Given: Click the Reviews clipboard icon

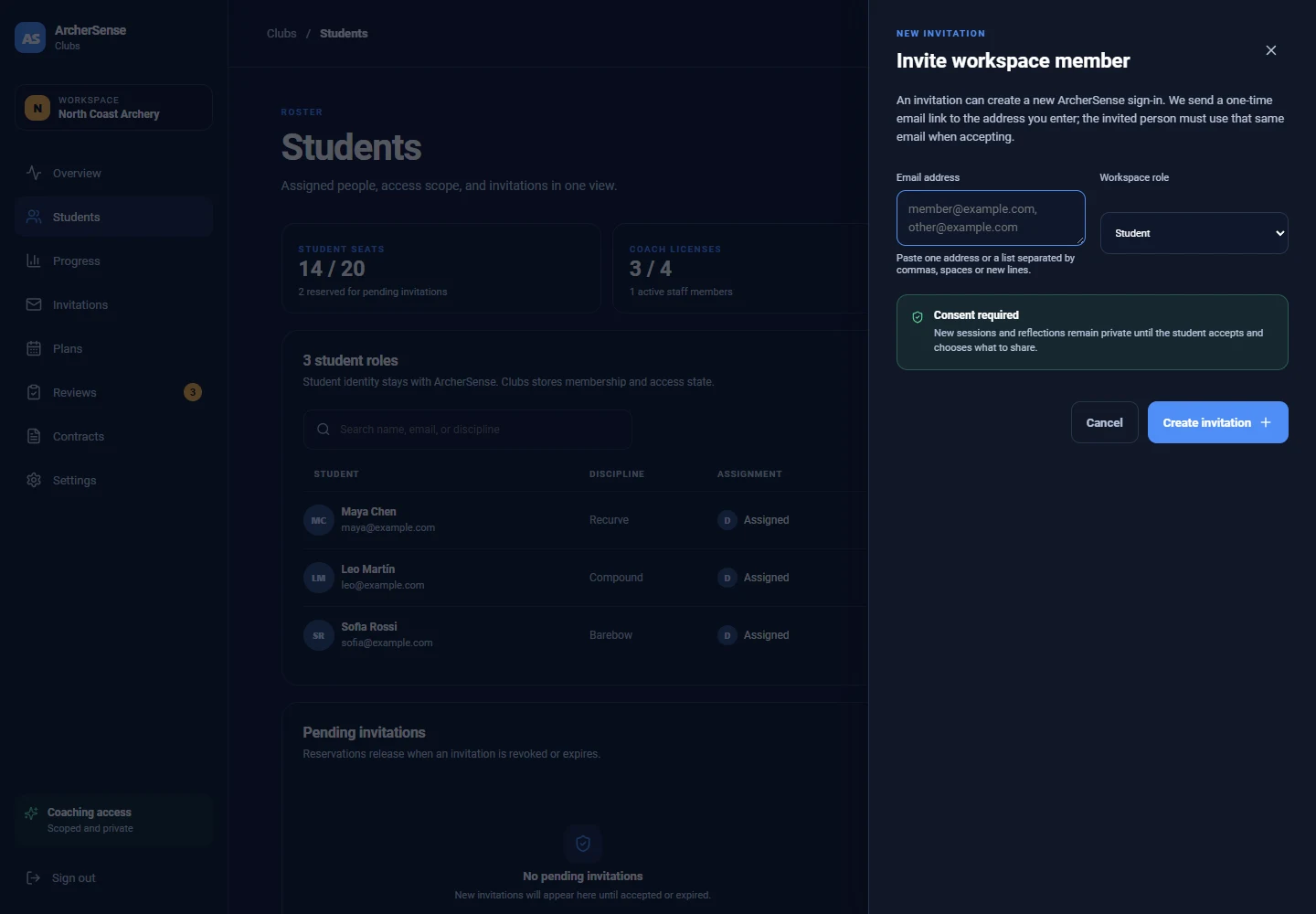Looking at the screenshot, I should (34, 392).
